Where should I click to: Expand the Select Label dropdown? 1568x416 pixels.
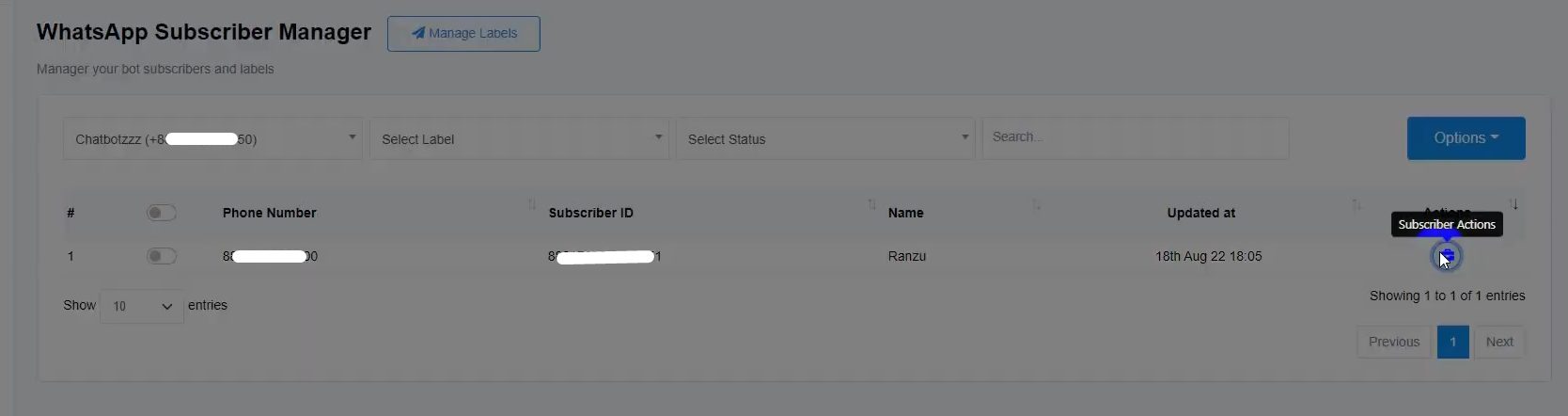coord(519,138)
